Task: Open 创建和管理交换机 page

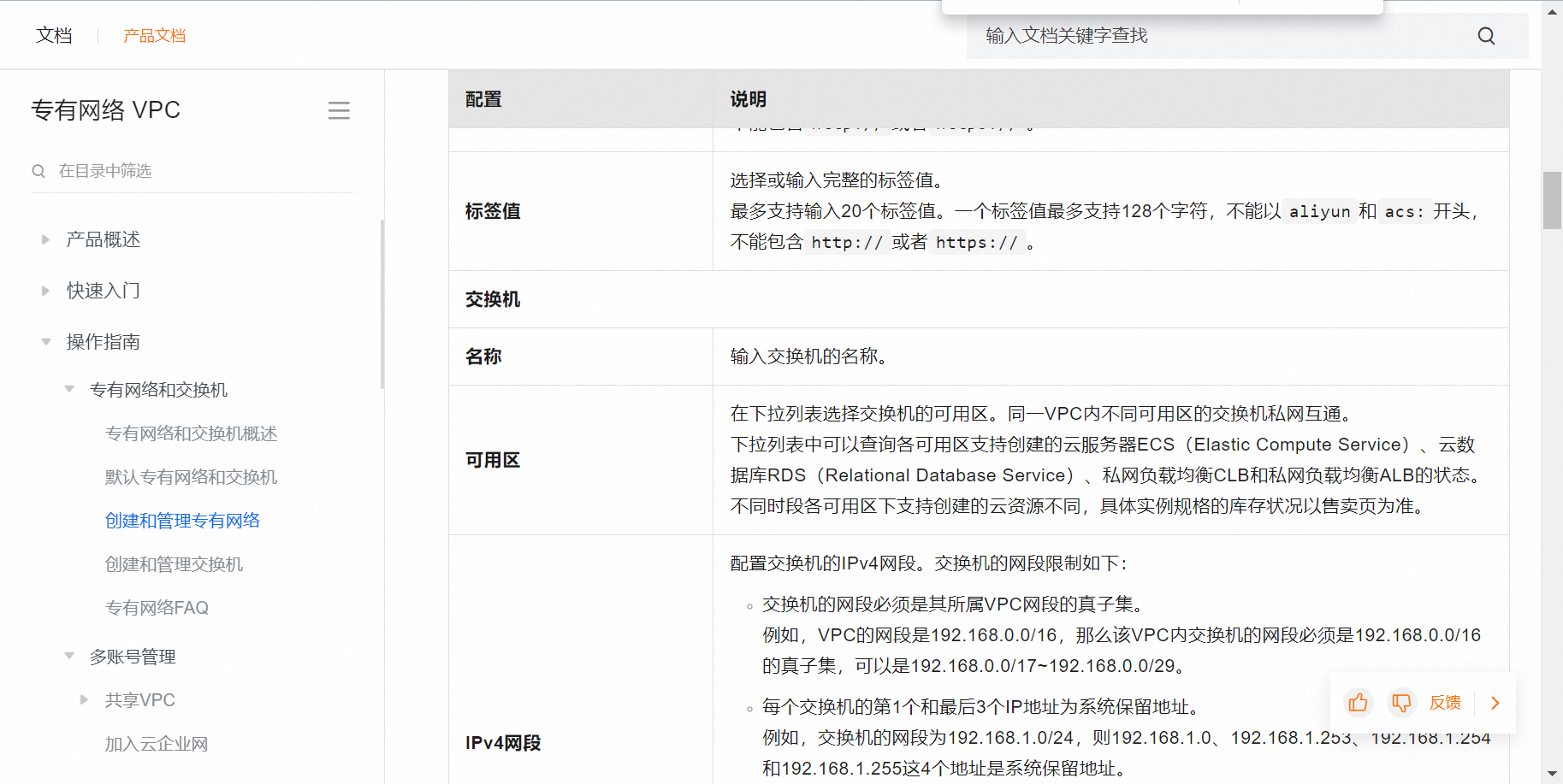Action: coord(174,564)
